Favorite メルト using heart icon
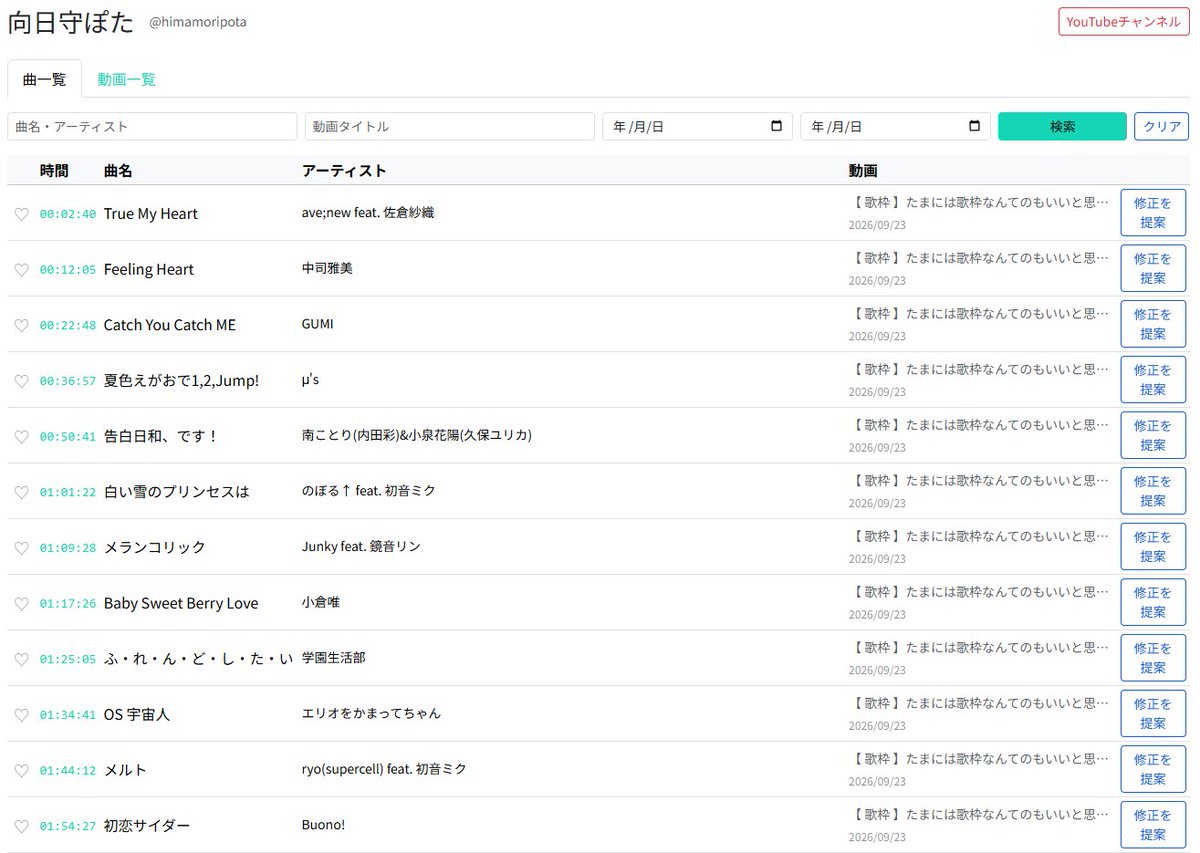The image size is (1200, 853). 21,771
